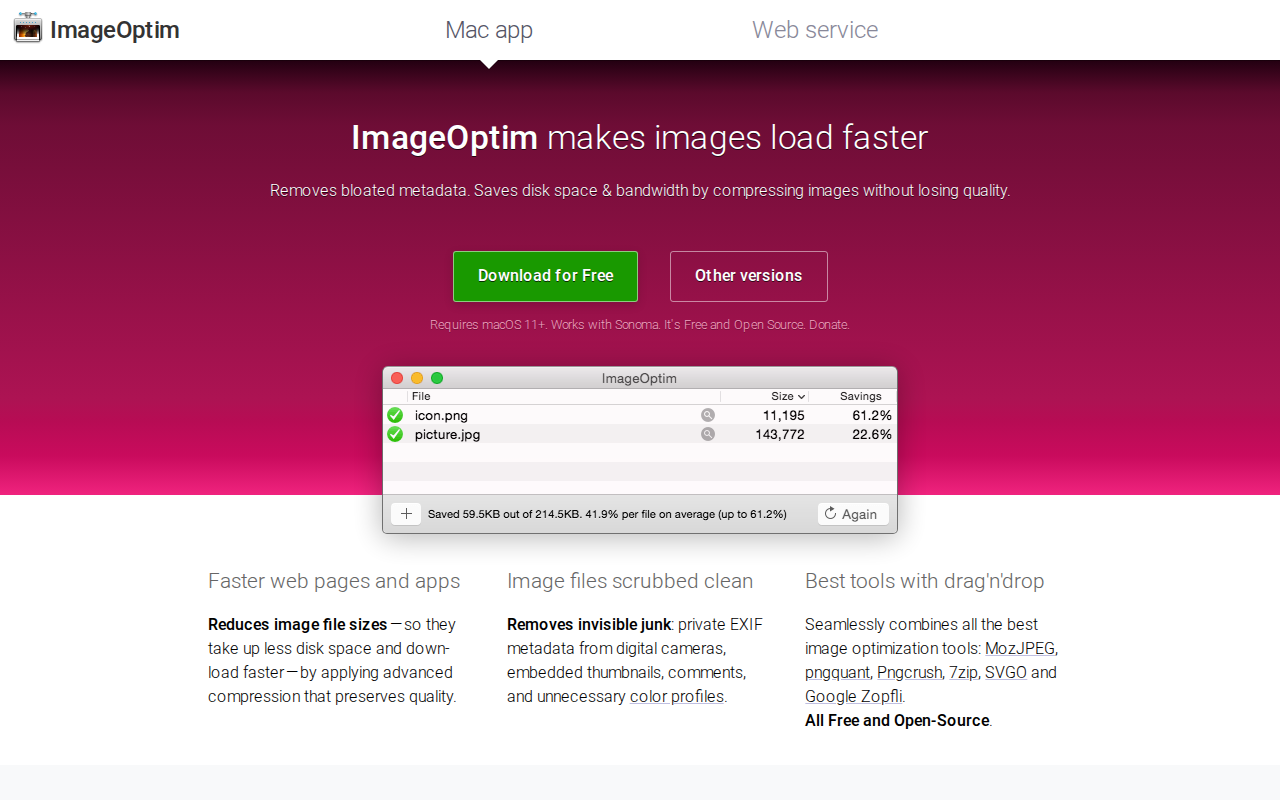Image resolution: width=1280 pixels, height=800 pixels.
Task: Select the picture.jpg file row
Action: (x=640, y=434)
